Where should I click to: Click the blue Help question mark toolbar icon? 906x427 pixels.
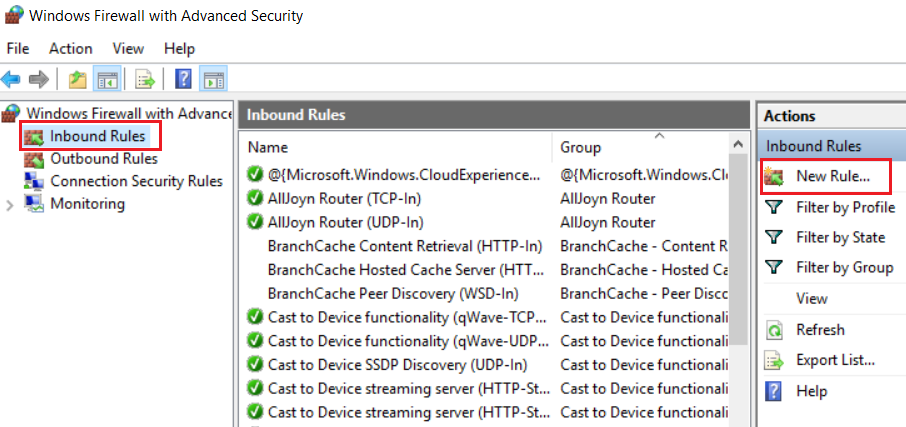pos(183,79)
